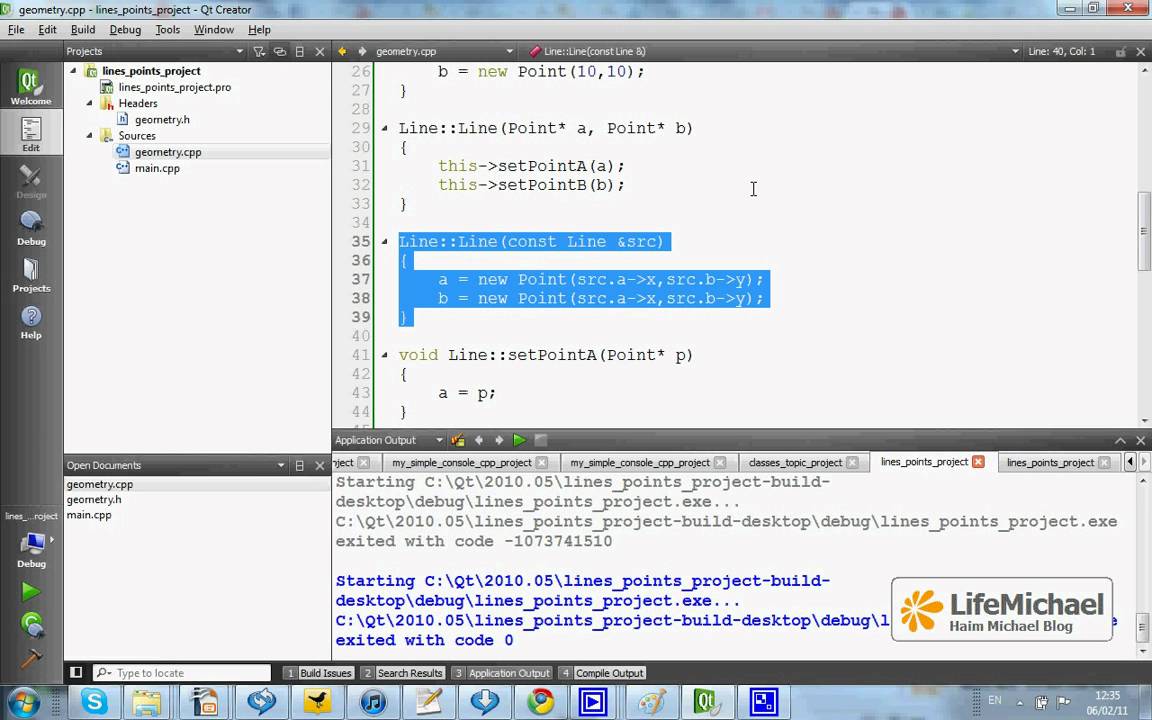
Task: Re-run application from Application Output toolbar
Action: 519,440
